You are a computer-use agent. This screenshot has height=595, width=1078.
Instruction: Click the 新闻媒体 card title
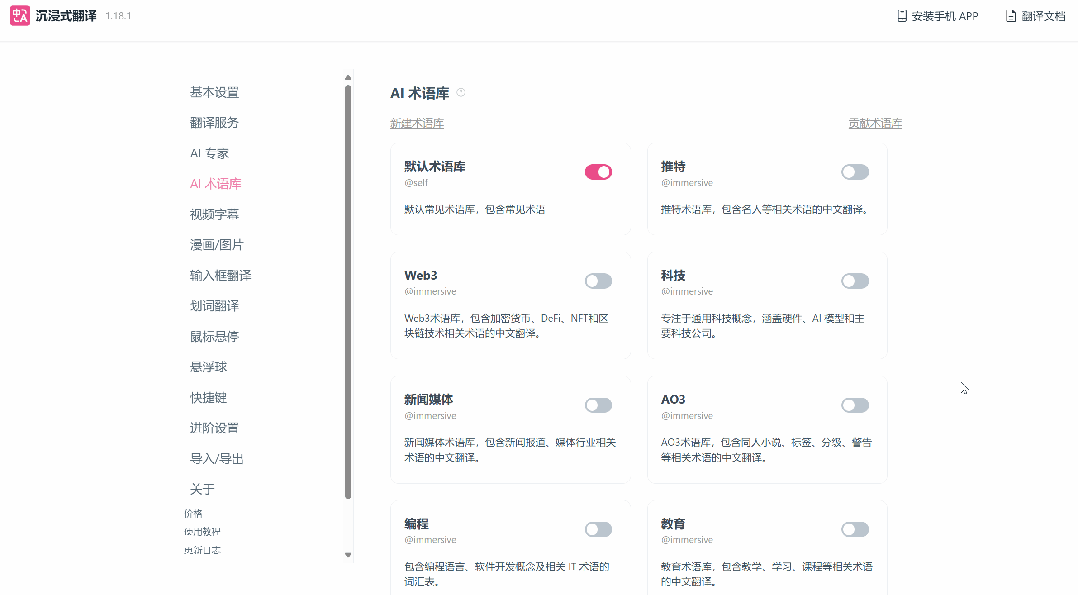tap(428, 400)
